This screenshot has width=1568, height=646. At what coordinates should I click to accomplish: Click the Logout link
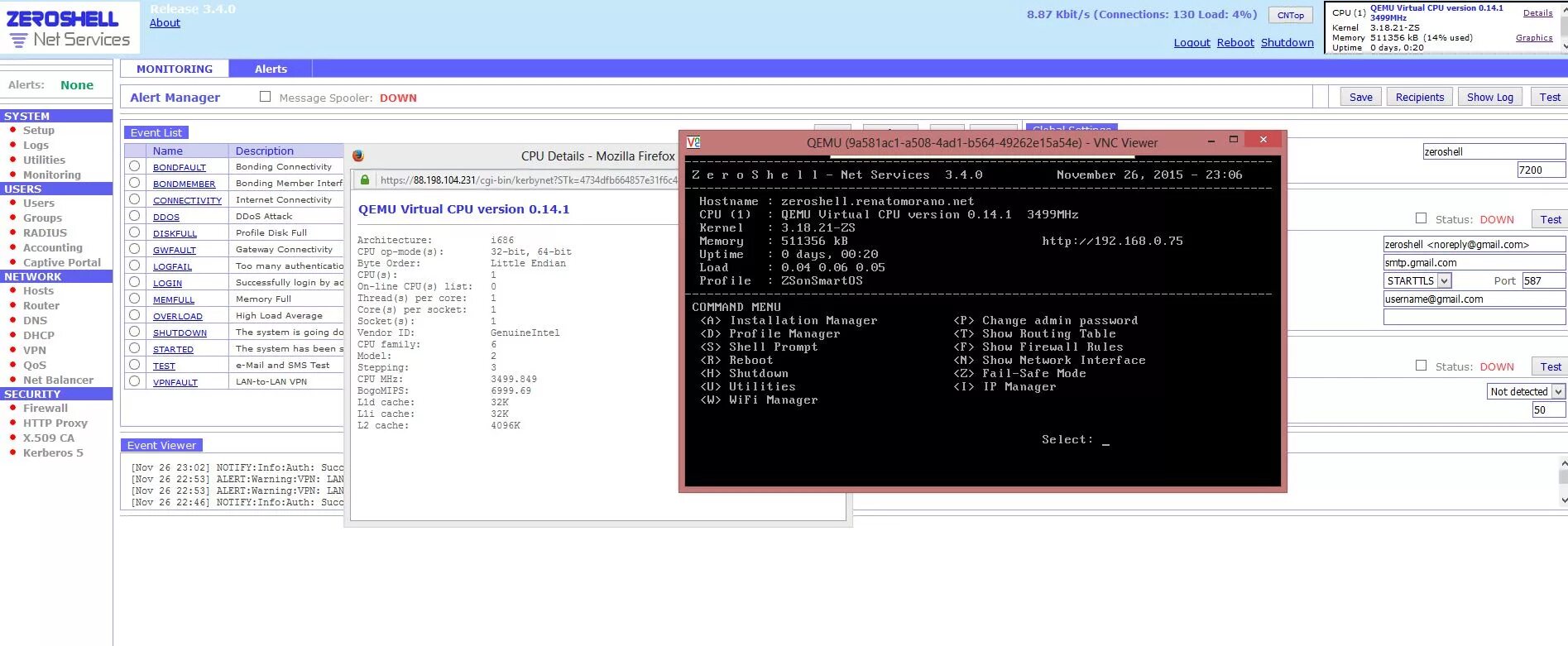point(1192,42)
